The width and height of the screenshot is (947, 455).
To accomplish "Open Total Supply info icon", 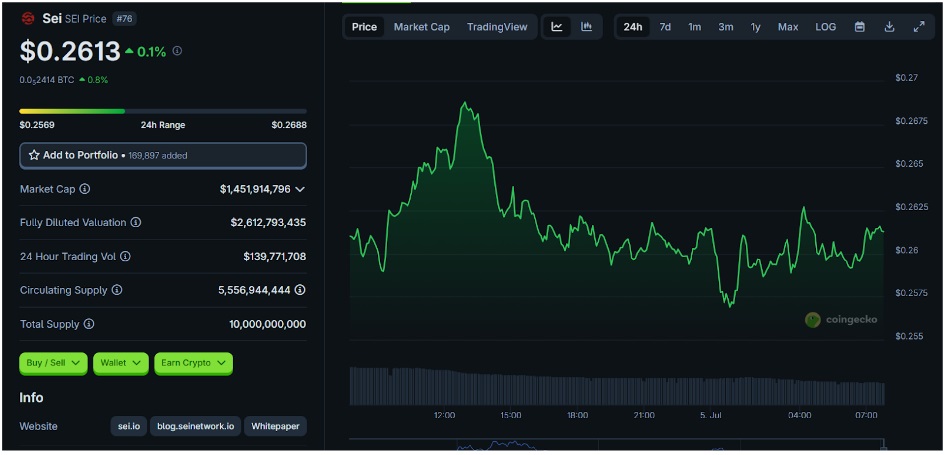I will tap(89, 324).
